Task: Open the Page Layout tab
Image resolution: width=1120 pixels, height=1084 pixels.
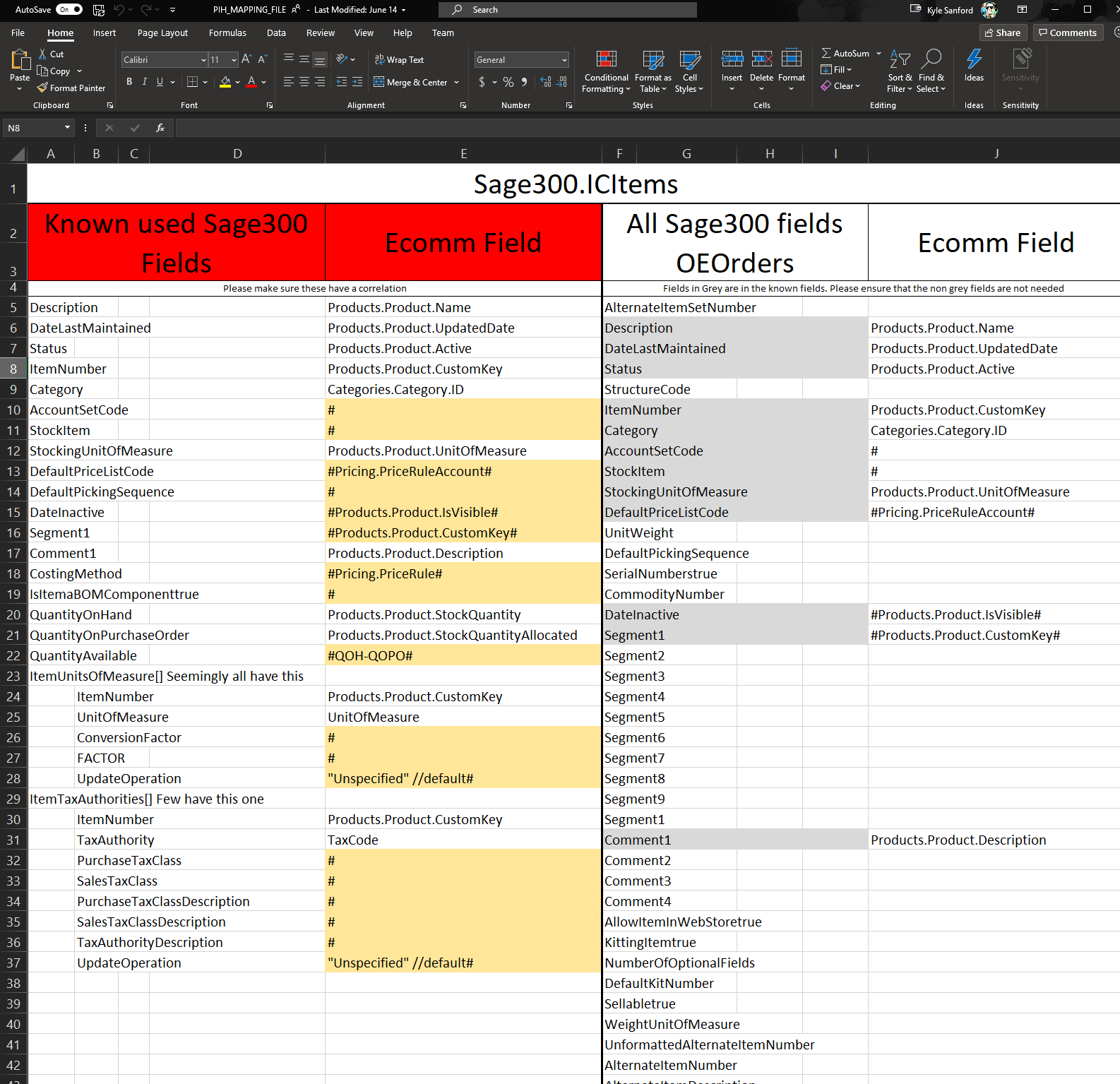Action: coord(162,33)
